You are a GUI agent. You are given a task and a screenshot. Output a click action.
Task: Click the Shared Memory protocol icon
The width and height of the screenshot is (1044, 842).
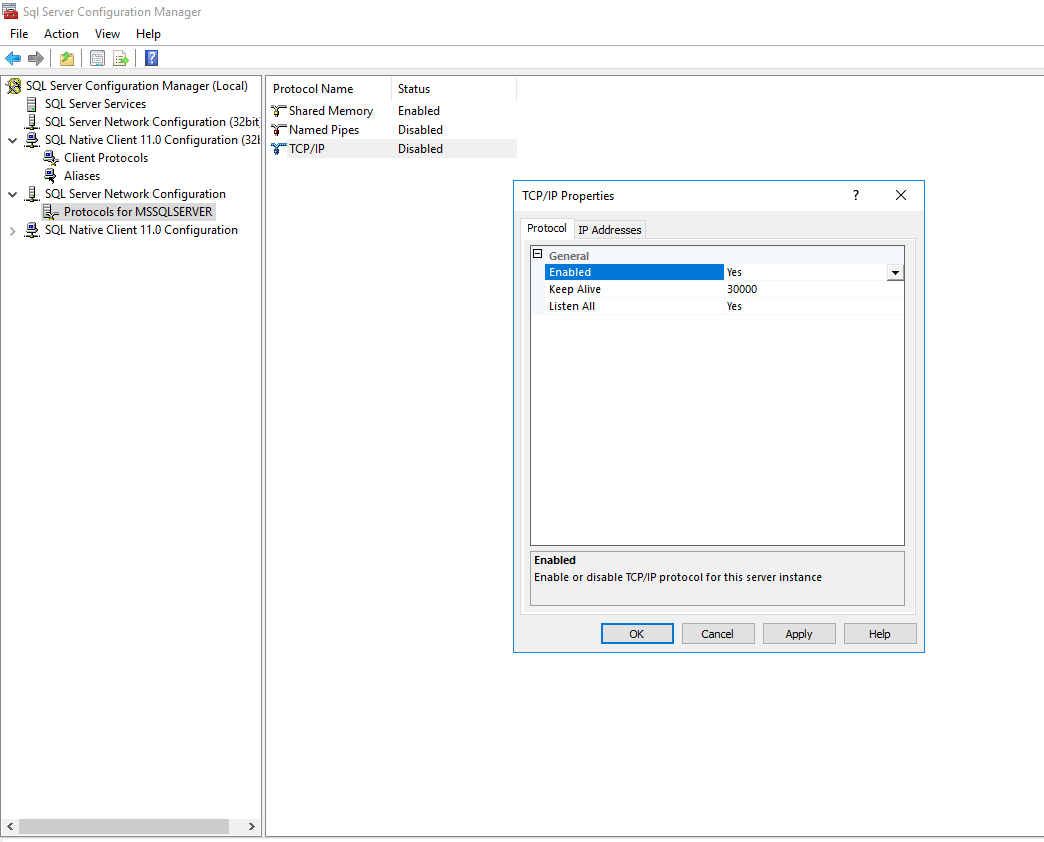[x=279, y=111]
